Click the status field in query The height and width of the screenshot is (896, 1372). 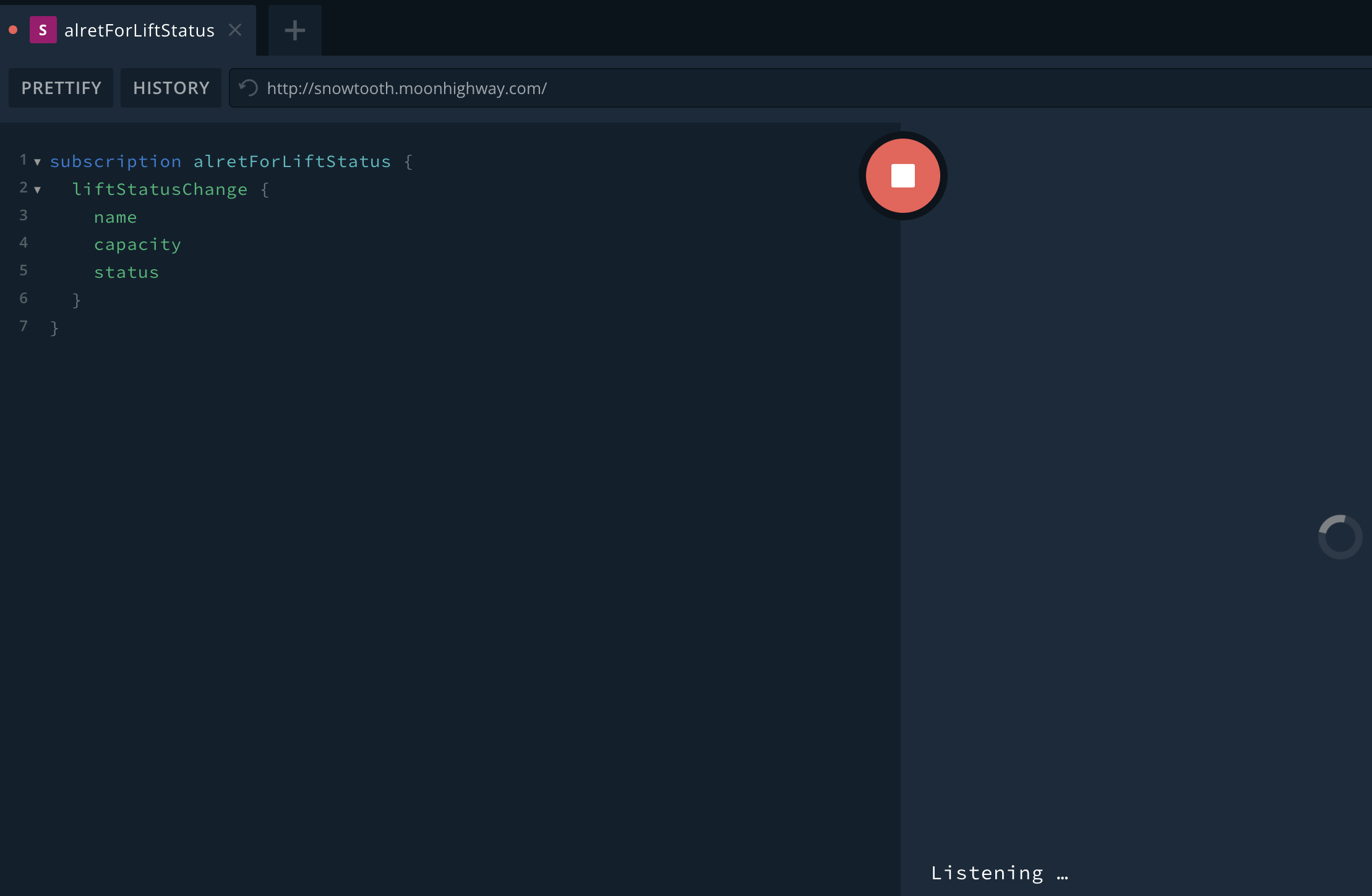pyautogui.click(x=126, y=272)
